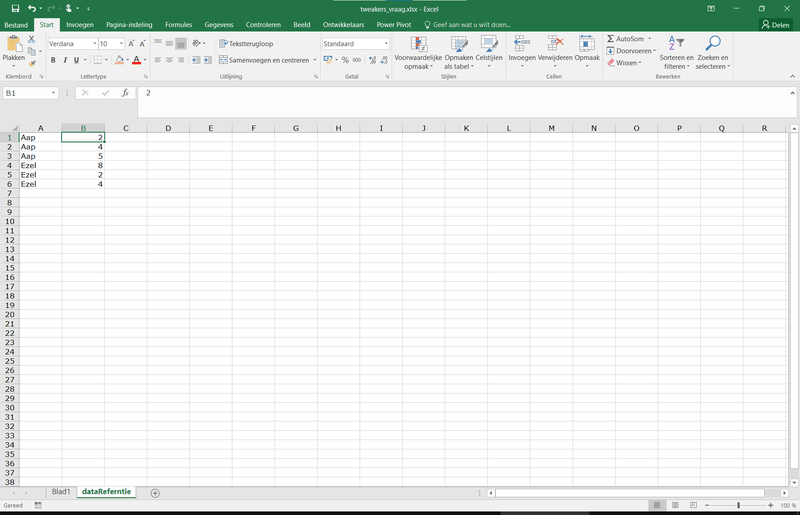Click the Select All corner button
800x515 pixels.
click(x=10, y=128)
